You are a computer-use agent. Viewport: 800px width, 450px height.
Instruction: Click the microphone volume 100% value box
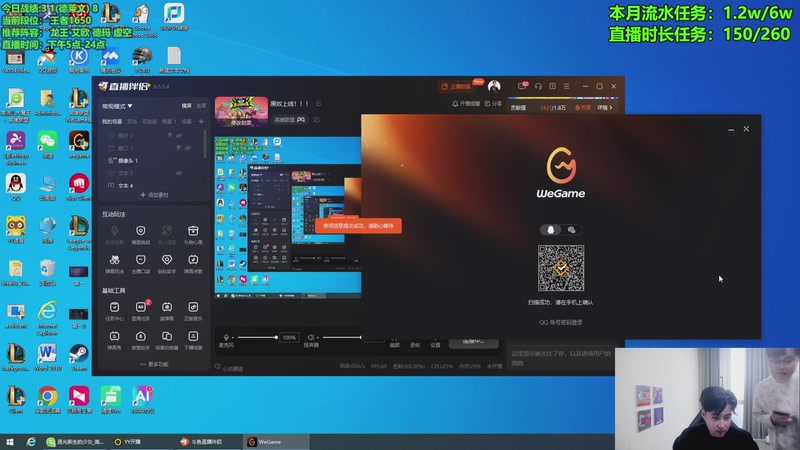289,337
